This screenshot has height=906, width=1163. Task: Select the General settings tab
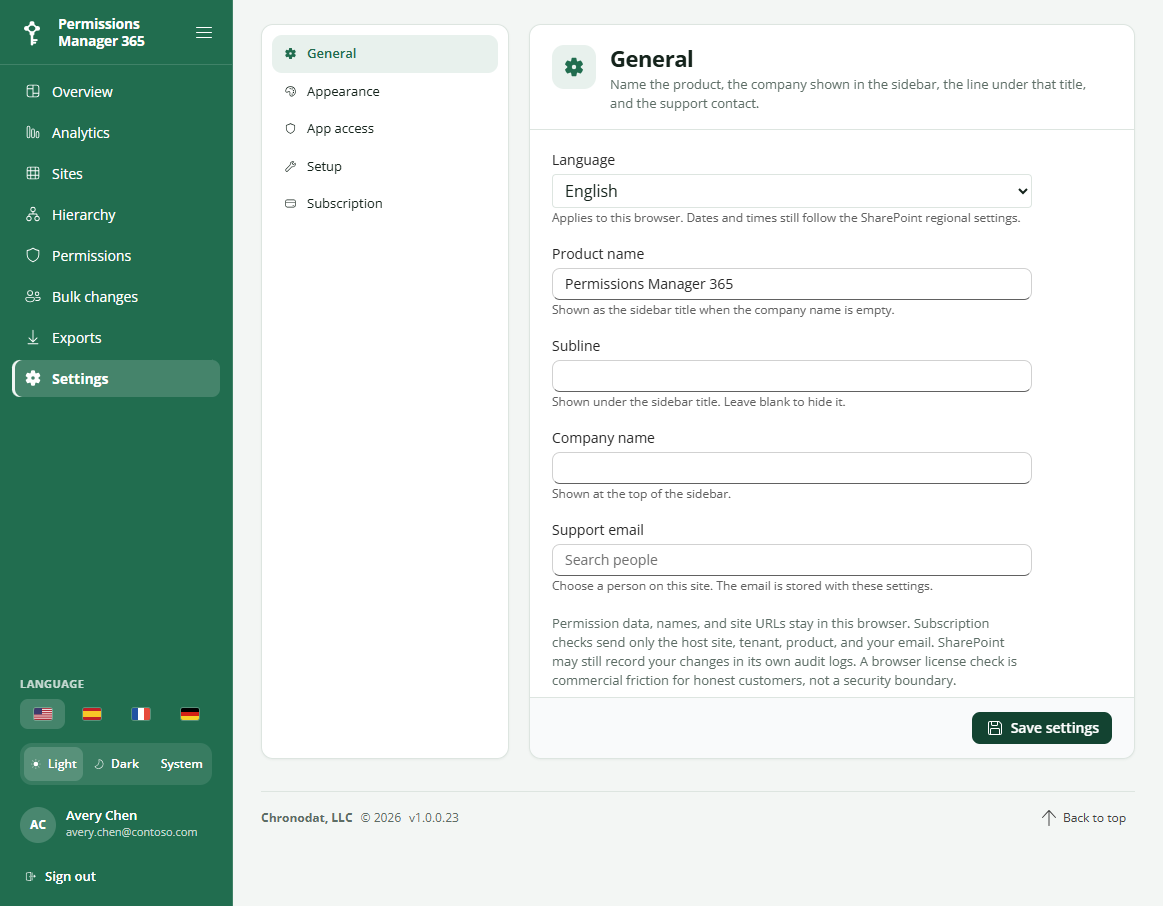[385, 53]
